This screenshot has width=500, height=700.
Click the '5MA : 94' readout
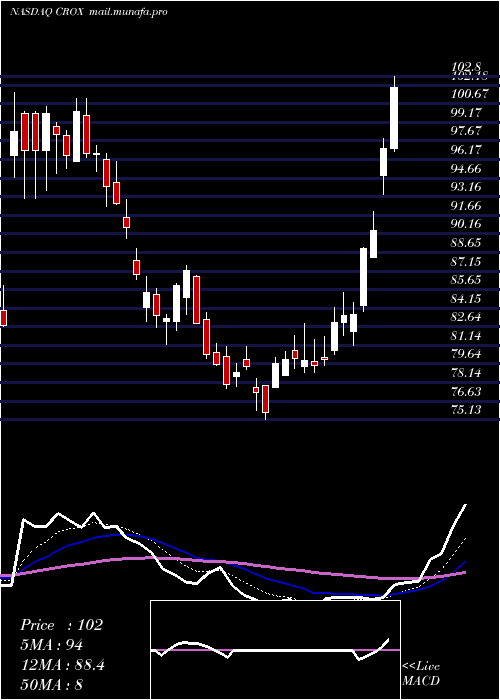coord(51,645)
